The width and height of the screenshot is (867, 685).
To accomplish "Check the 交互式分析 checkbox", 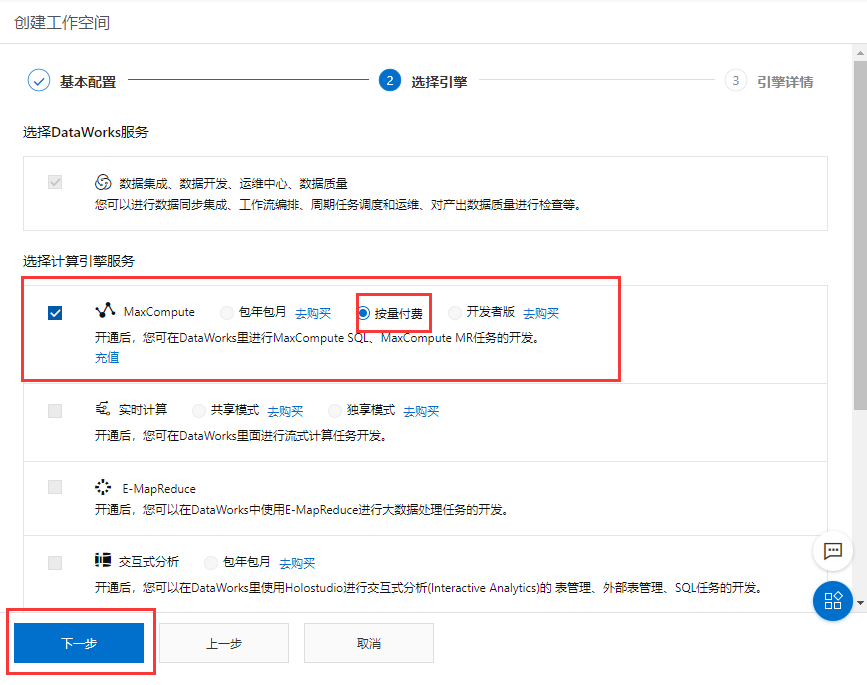I will [x=55, y=563].
